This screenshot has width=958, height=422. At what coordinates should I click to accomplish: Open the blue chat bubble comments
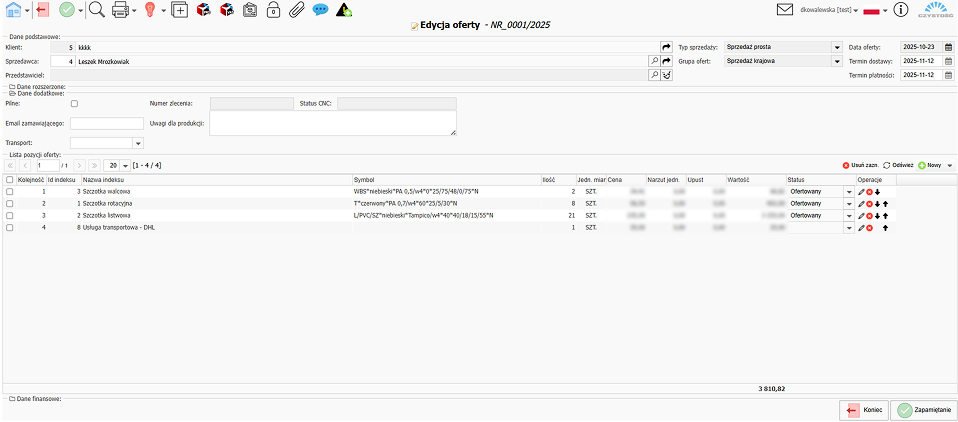[x=320, y=9]
